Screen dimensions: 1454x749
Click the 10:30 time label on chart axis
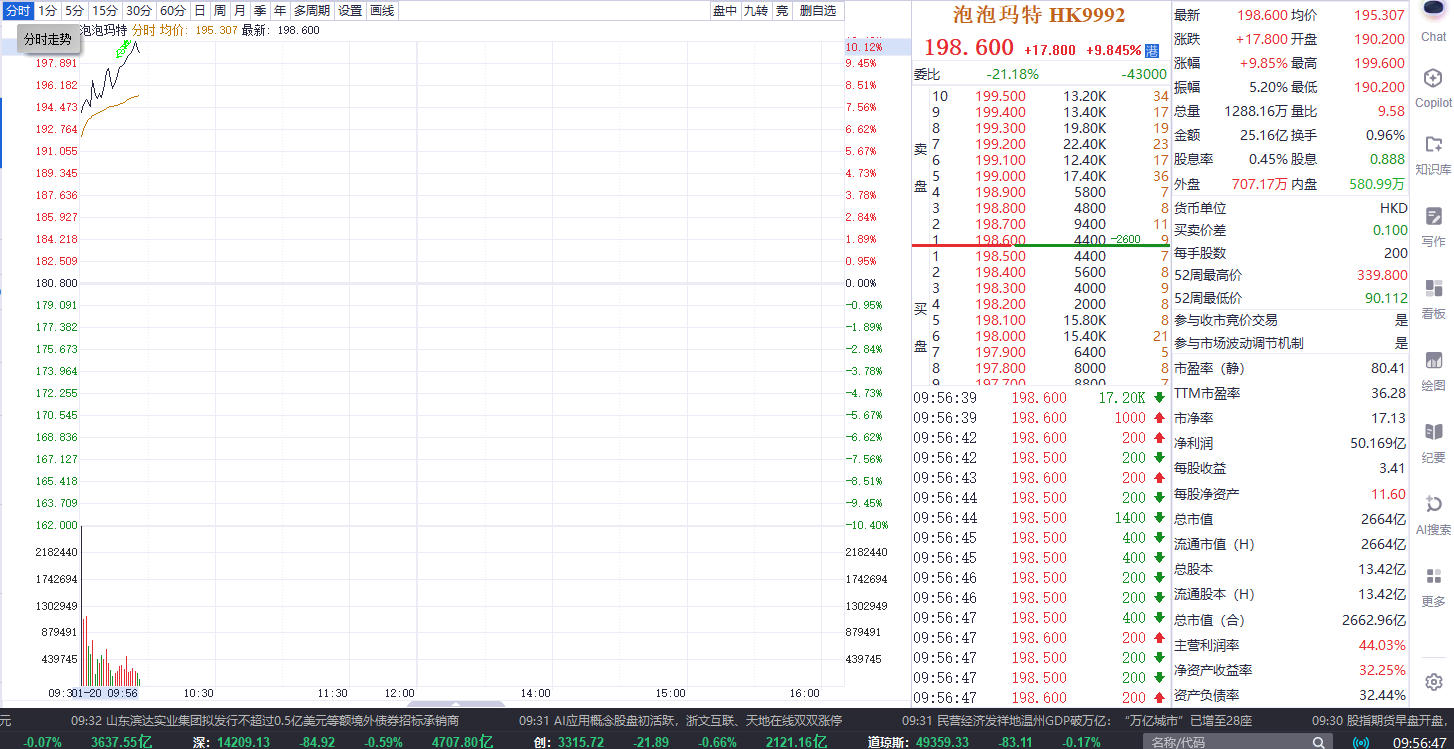click(199, 692)
